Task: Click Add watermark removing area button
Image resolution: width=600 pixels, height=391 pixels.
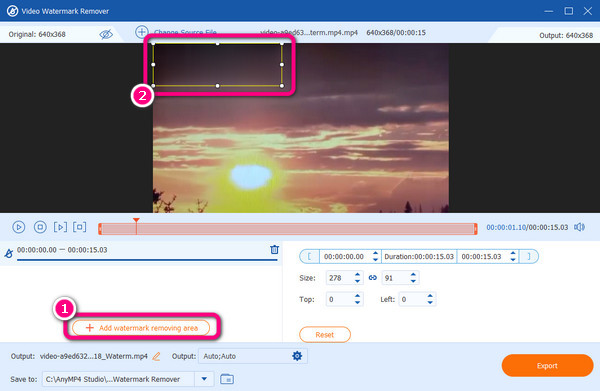Action: click(x=141, y=328)
